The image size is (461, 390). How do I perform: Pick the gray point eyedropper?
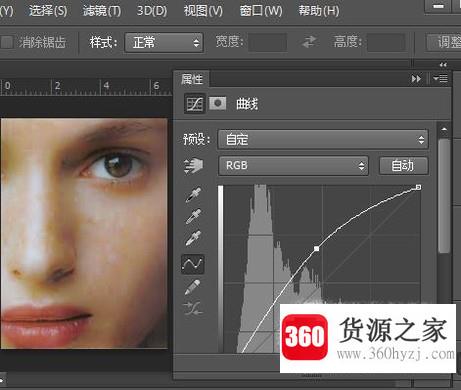tap(193, 216)
